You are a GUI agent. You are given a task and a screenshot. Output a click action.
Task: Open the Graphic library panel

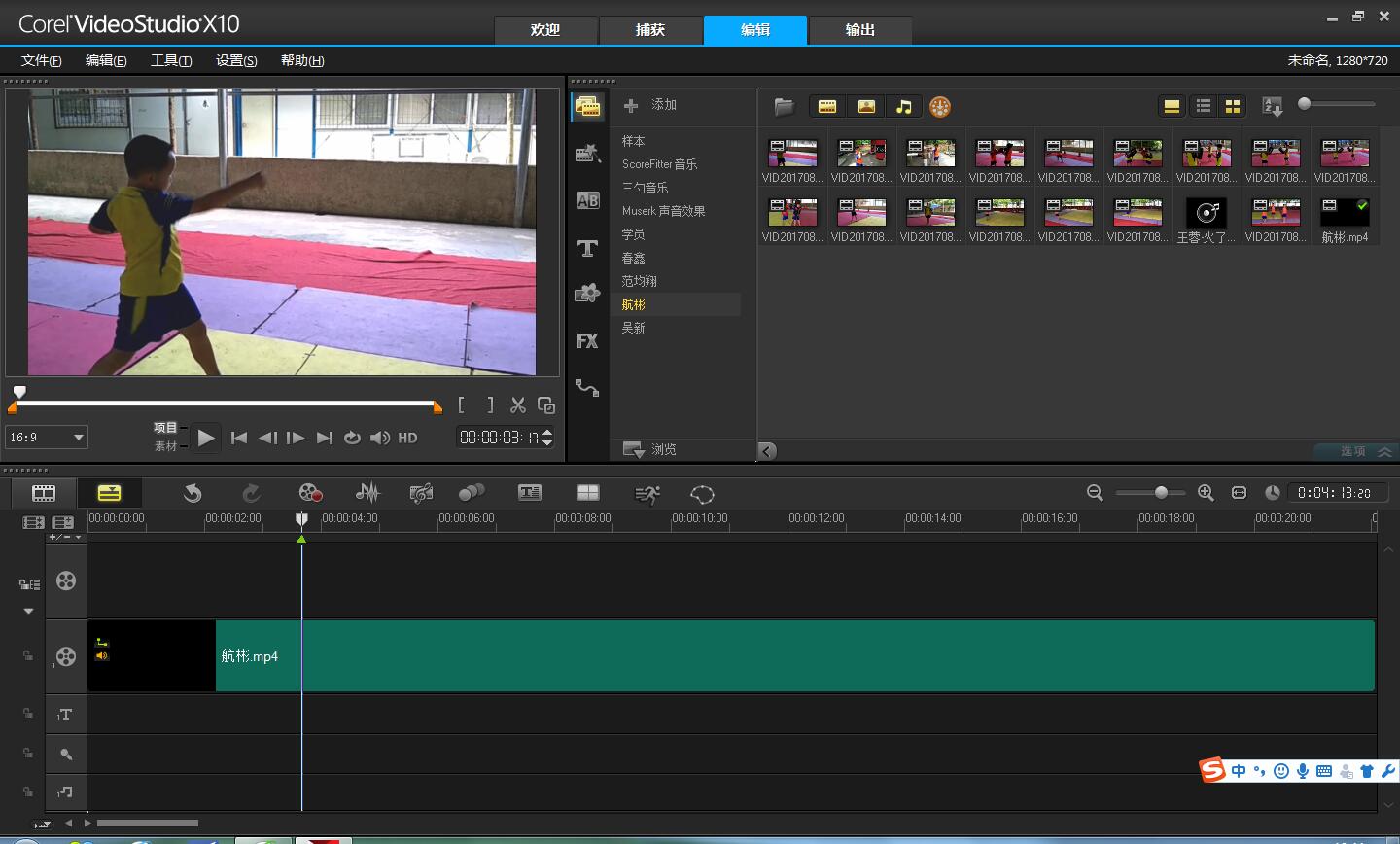587,294
